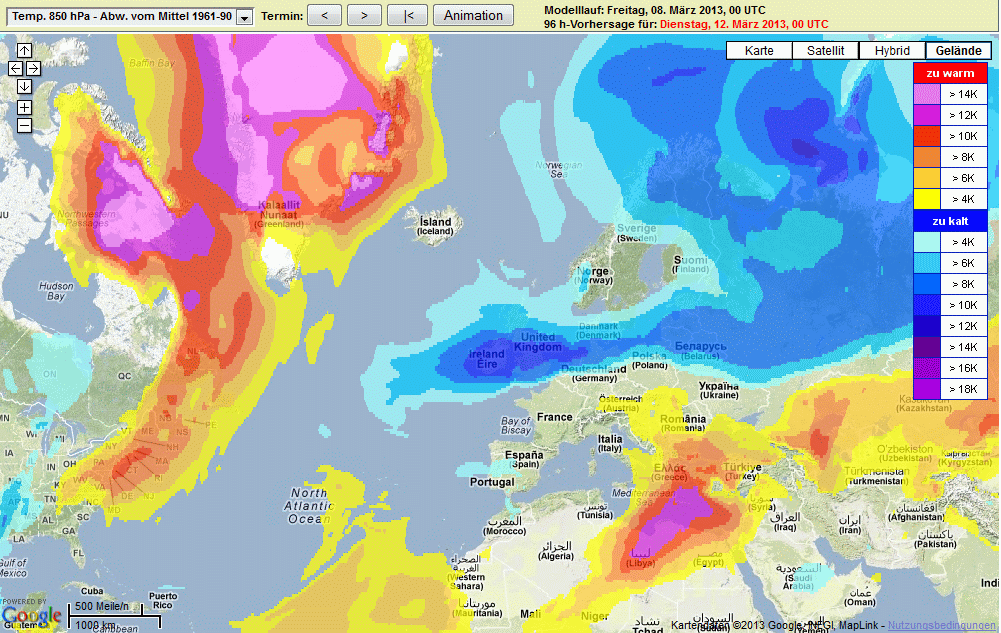This screenshot has height=633, width=1001.
Task: Pan the map right with the arrow control
Action: click(x=33, y=68)
